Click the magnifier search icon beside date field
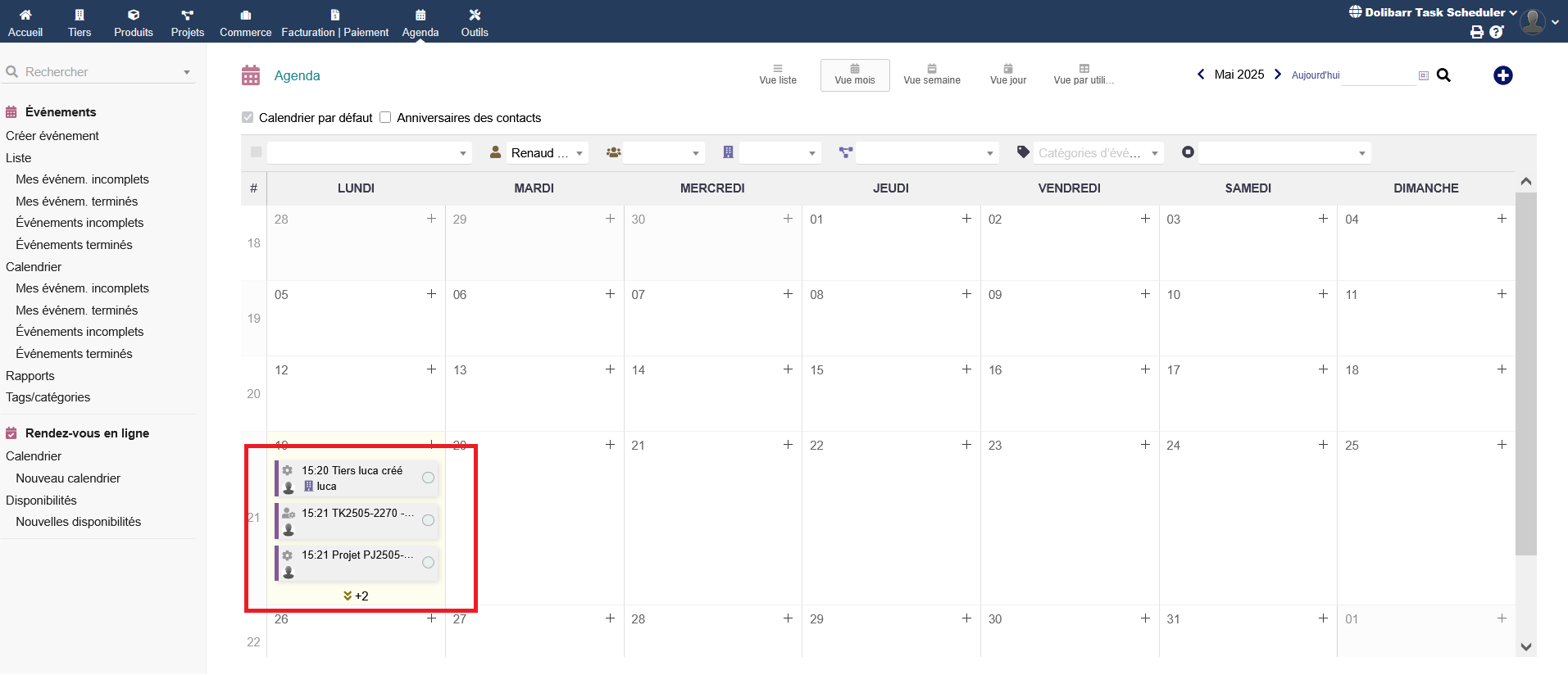Viewport: 1568px width, 675px height. (1443, 75)
